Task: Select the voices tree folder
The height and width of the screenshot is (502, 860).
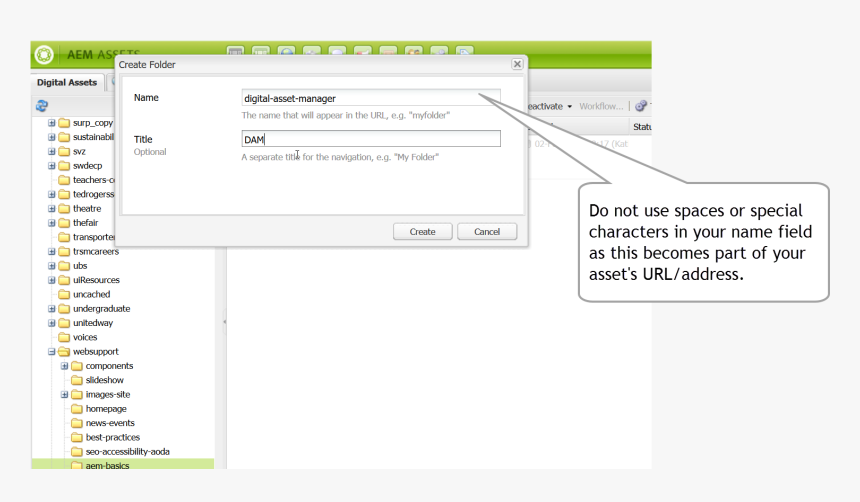Action: coord(85,337)
